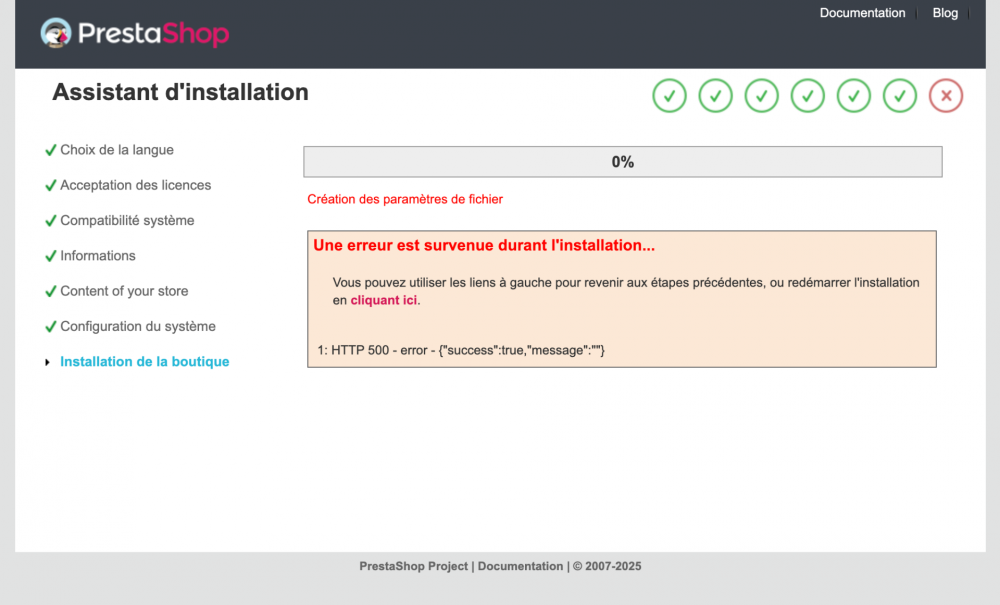The width and height of the screenshot is (1000, 605).
Task: Restart installation via cliquant ici link
Action: [383, 300]
